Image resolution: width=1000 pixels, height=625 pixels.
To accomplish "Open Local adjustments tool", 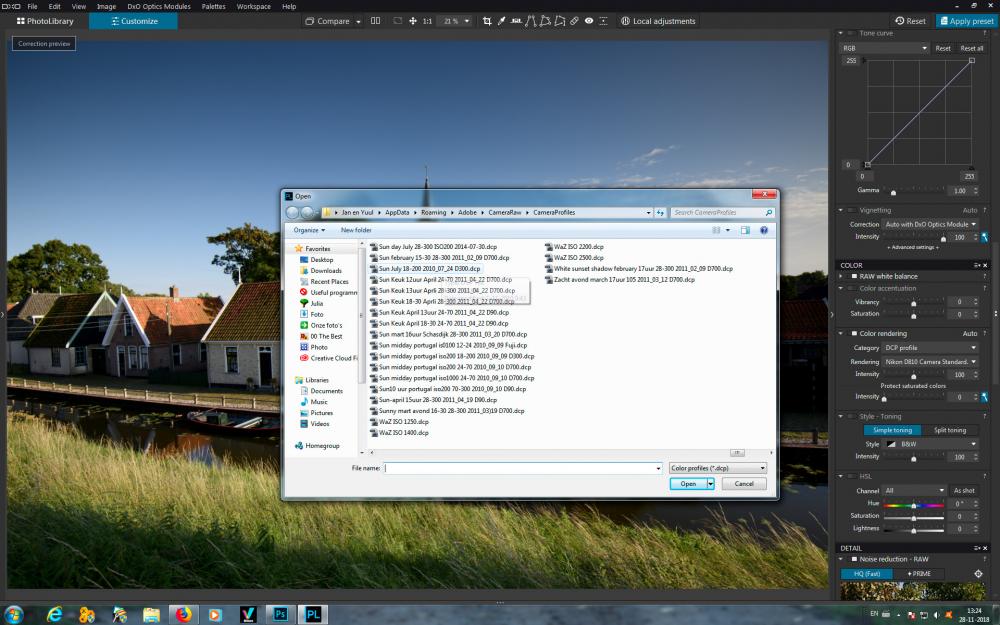I will (658, 21).
